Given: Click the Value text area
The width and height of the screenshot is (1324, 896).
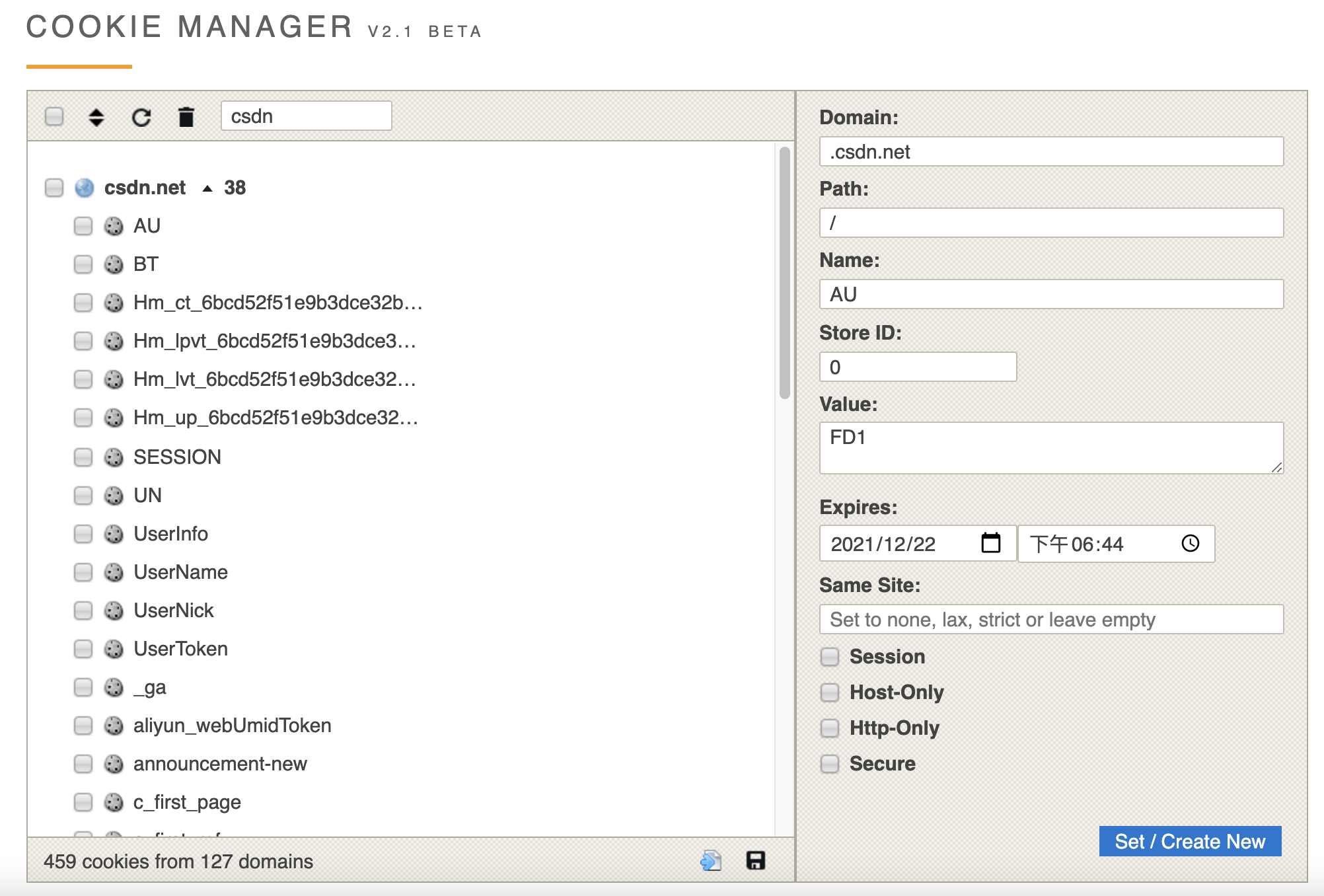Looking at the screenshot, I should click(1051, 448).
